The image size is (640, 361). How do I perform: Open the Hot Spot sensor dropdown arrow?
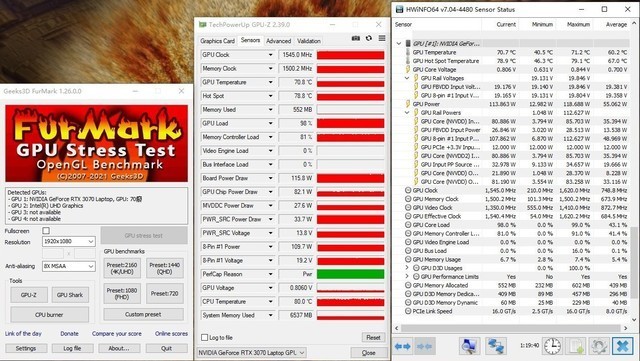pos(270,96)
